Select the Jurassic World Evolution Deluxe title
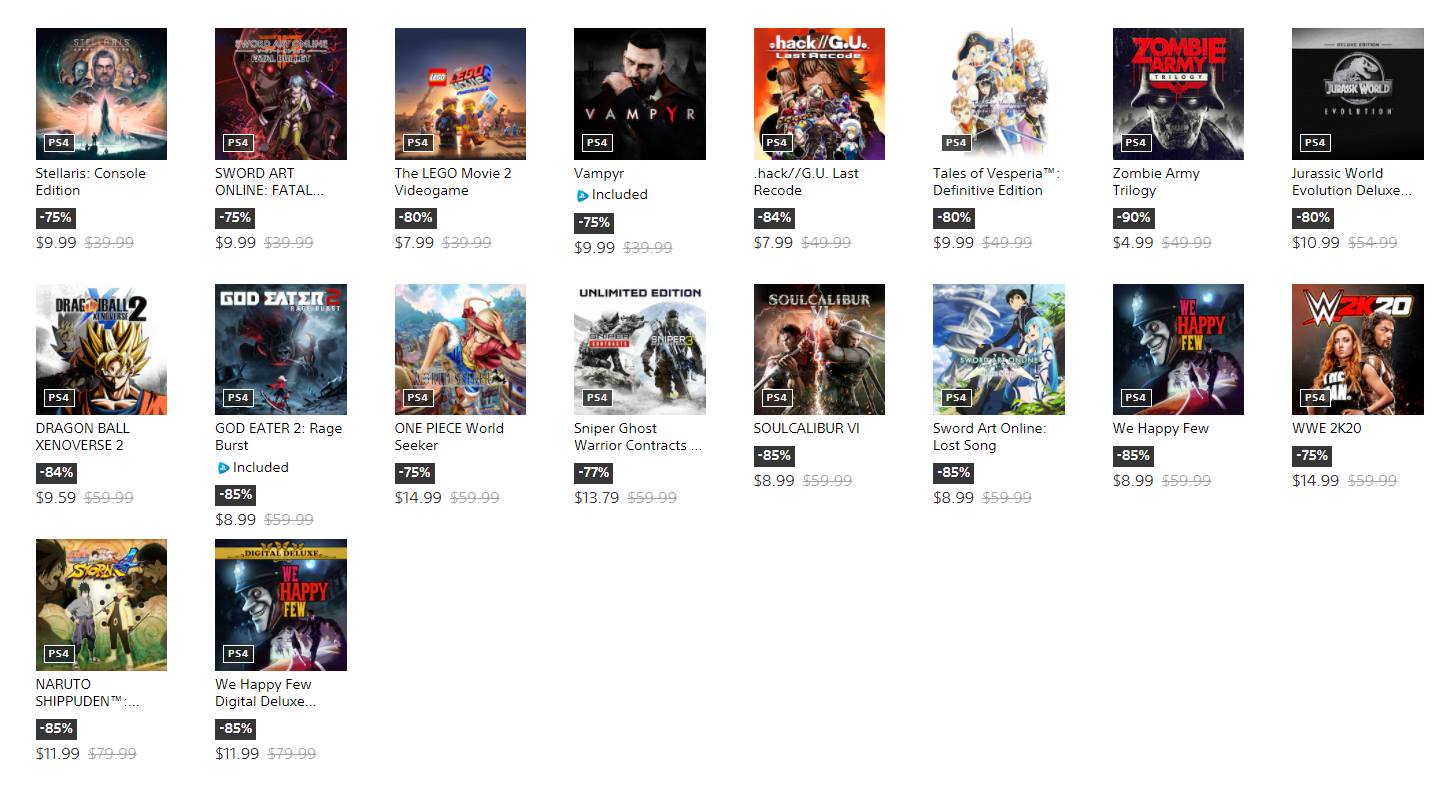This screenshot has width=1450, height=786. [x=1351, y=182]
